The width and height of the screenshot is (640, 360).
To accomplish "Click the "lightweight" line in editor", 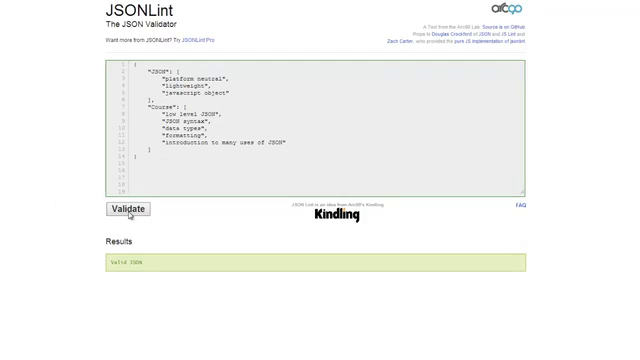I will pyautogui.click(x=187, y=86).
